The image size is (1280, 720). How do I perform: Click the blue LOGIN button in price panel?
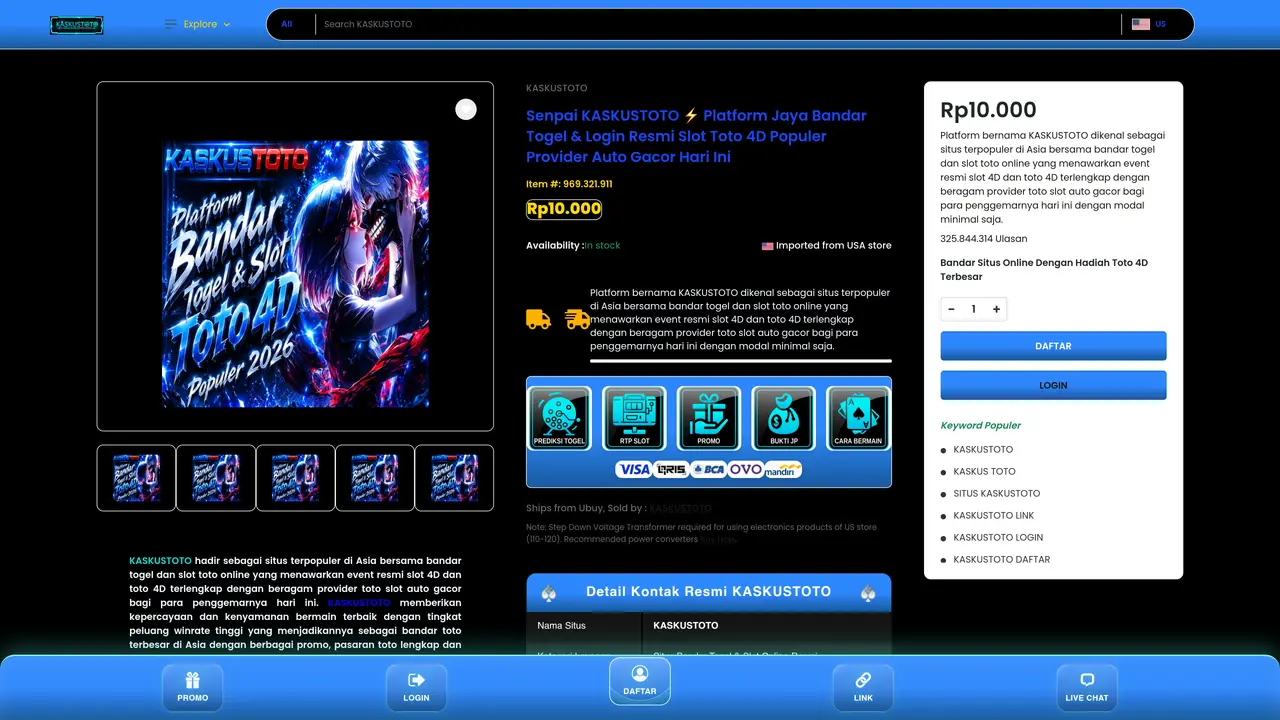(x=1053, y=385)
